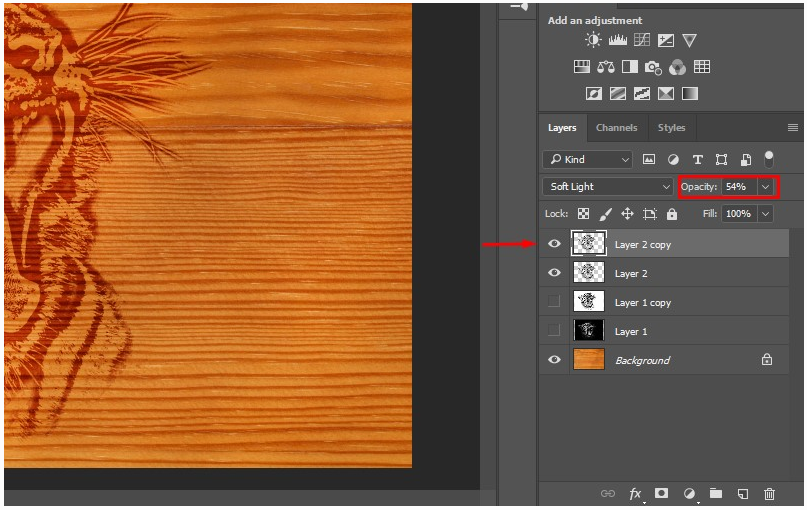This screenshot has height=510, width=807.
Task: Click the 'Opacity:' scrubby label
Action: (699, 187)
